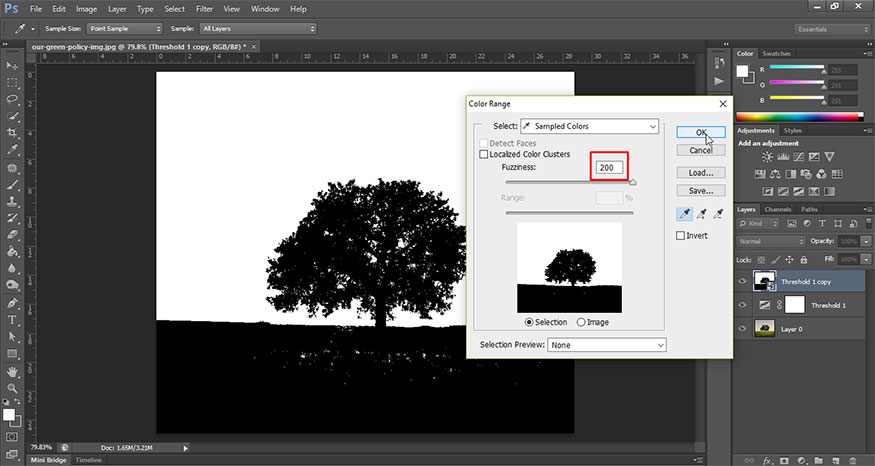Screen dimensions: 875x466
Task: Open the Selection Preview dropdown
Action: [x=606, y=345]
